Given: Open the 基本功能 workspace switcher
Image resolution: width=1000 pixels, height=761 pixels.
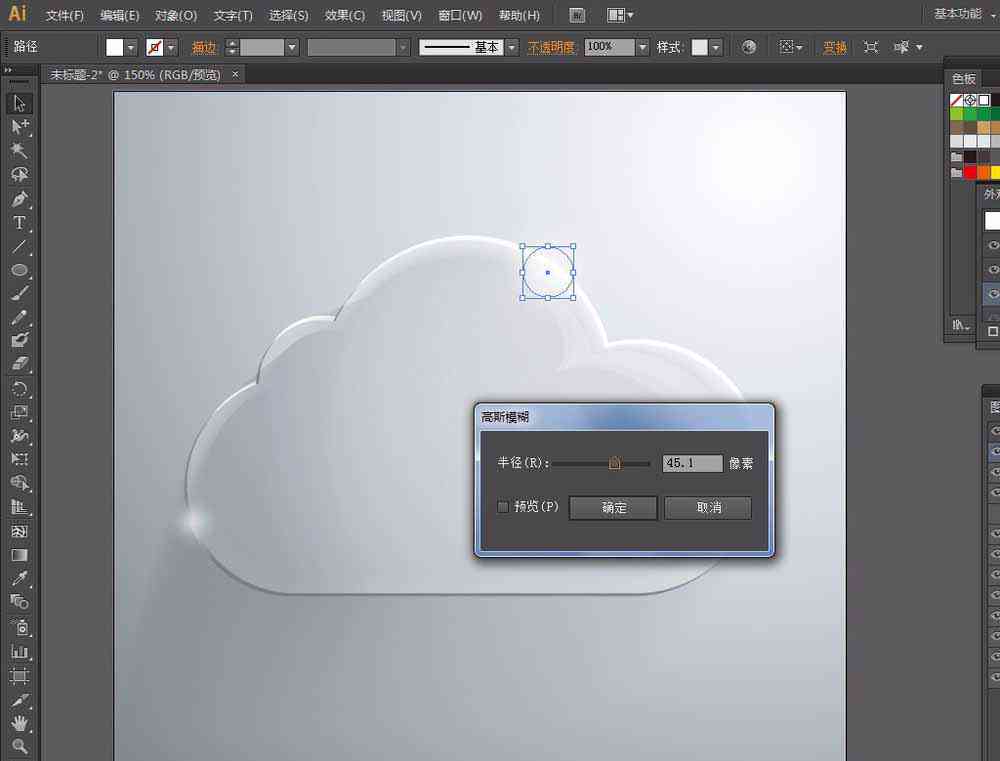Looking at the screenshot, I should pos(962,14).
